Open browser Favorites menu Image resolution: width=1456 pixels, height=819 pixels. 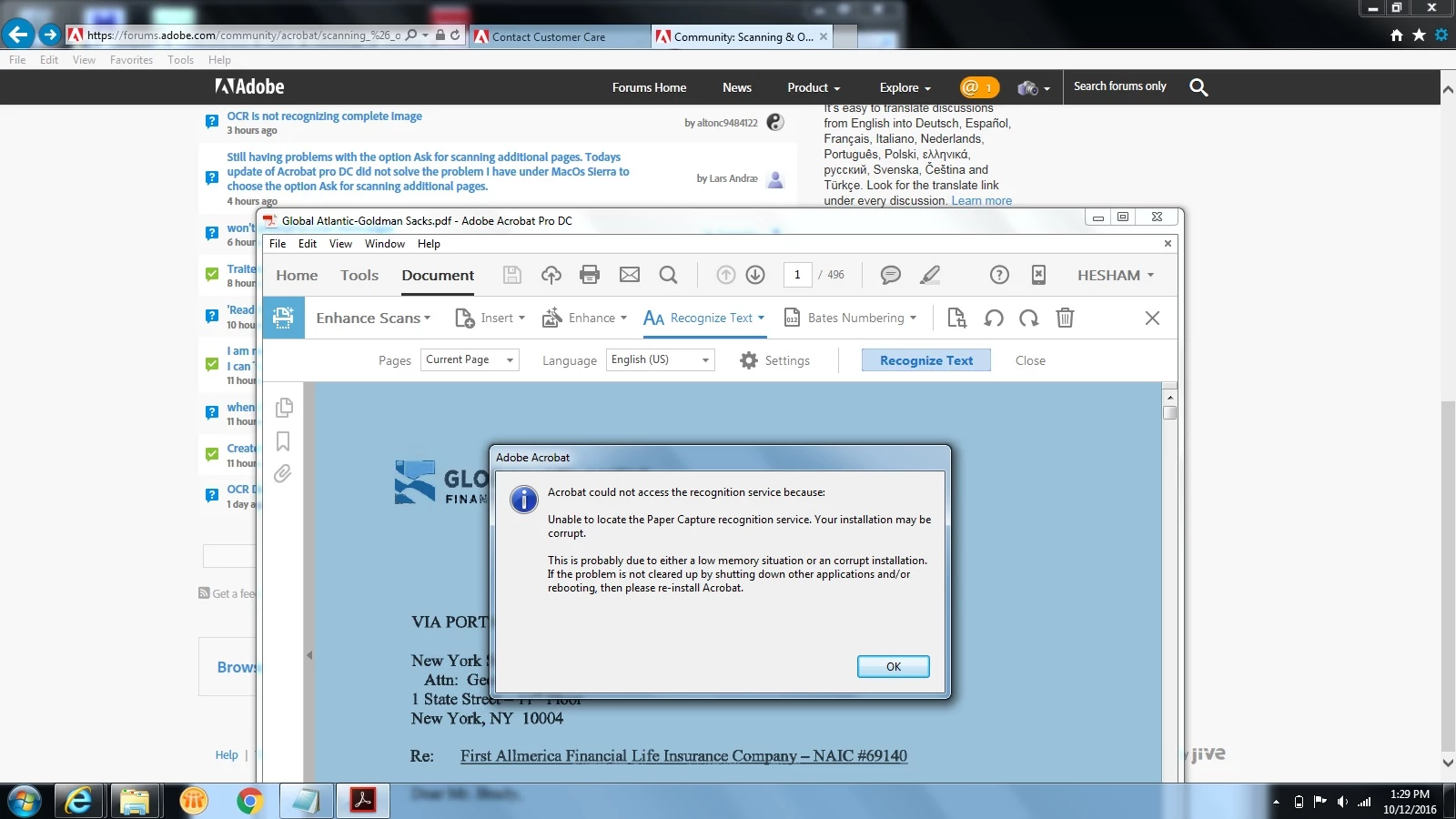coord(131,60)
